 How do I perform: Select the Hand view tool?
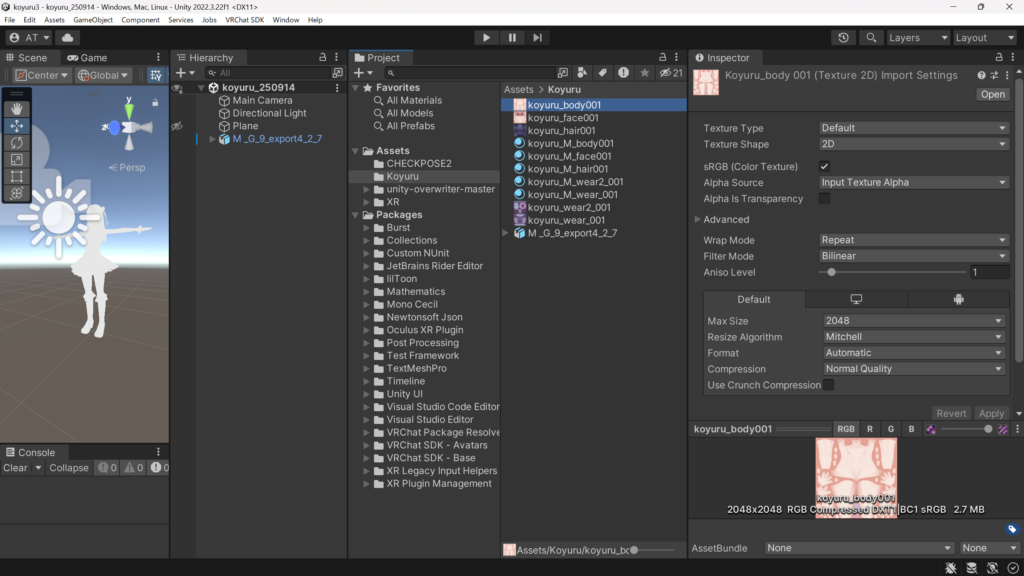17,109
